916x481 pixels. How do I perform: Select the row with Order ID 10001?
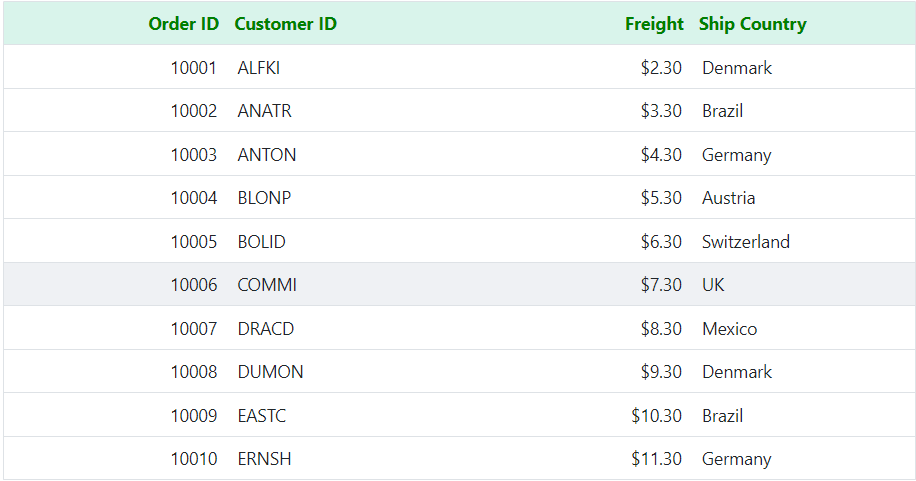pyautogui.click(x=459, y=67)
